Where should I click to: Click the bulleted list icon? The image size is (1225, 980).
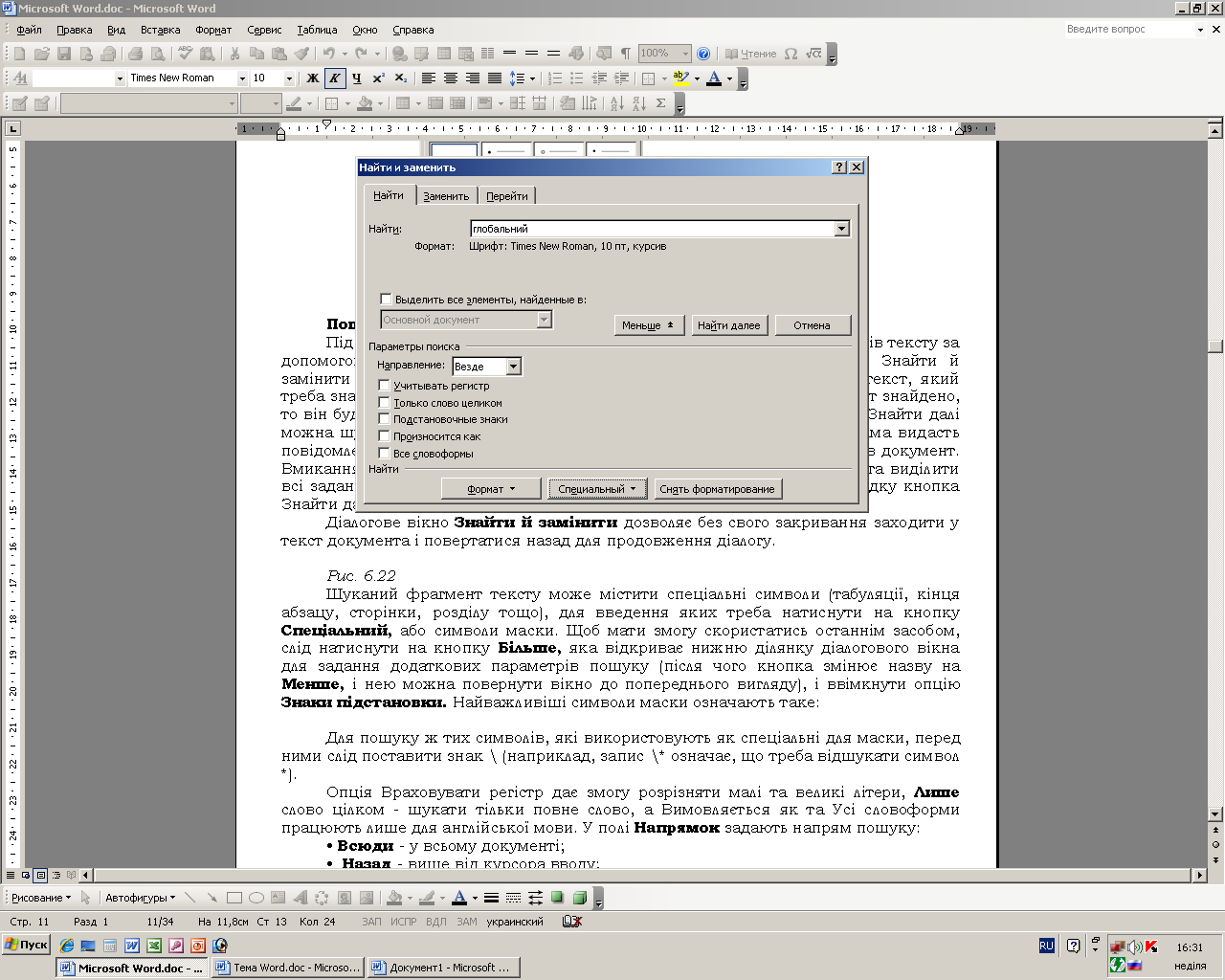[576, 78]
